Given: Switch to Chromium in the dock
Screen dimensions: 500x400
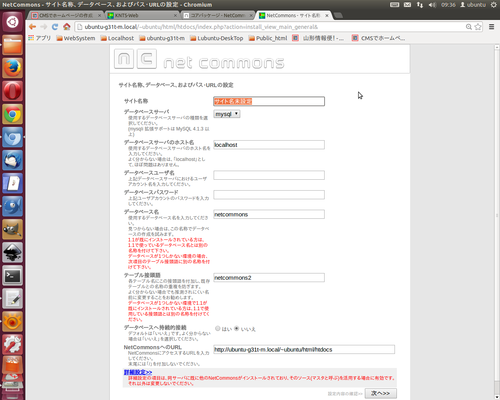Looking at the screenshot, I should (13, 137).
